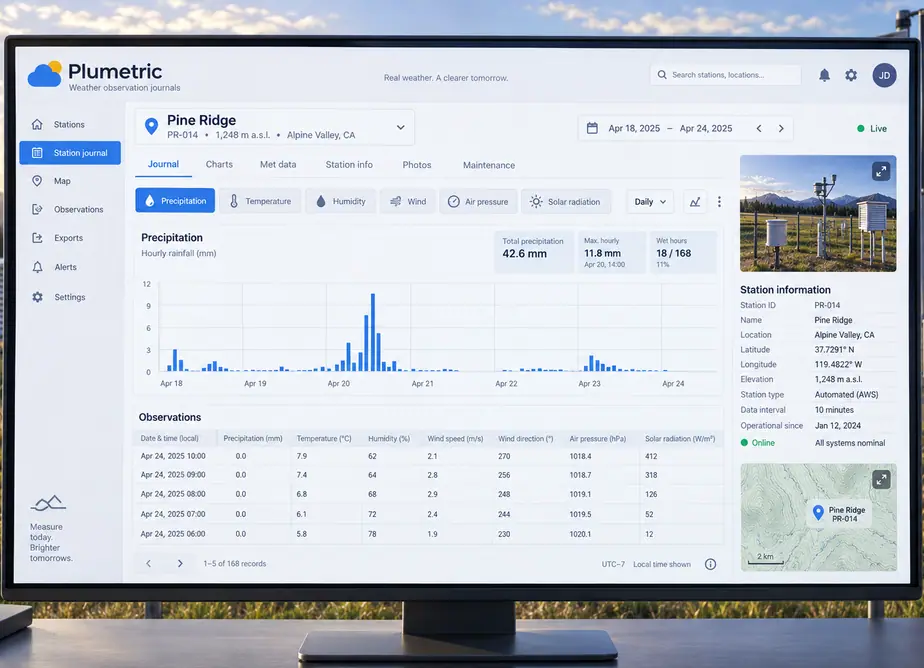Open Stations in the sidebar
Screen dimensions: 924x668
[x=70, y=124]
